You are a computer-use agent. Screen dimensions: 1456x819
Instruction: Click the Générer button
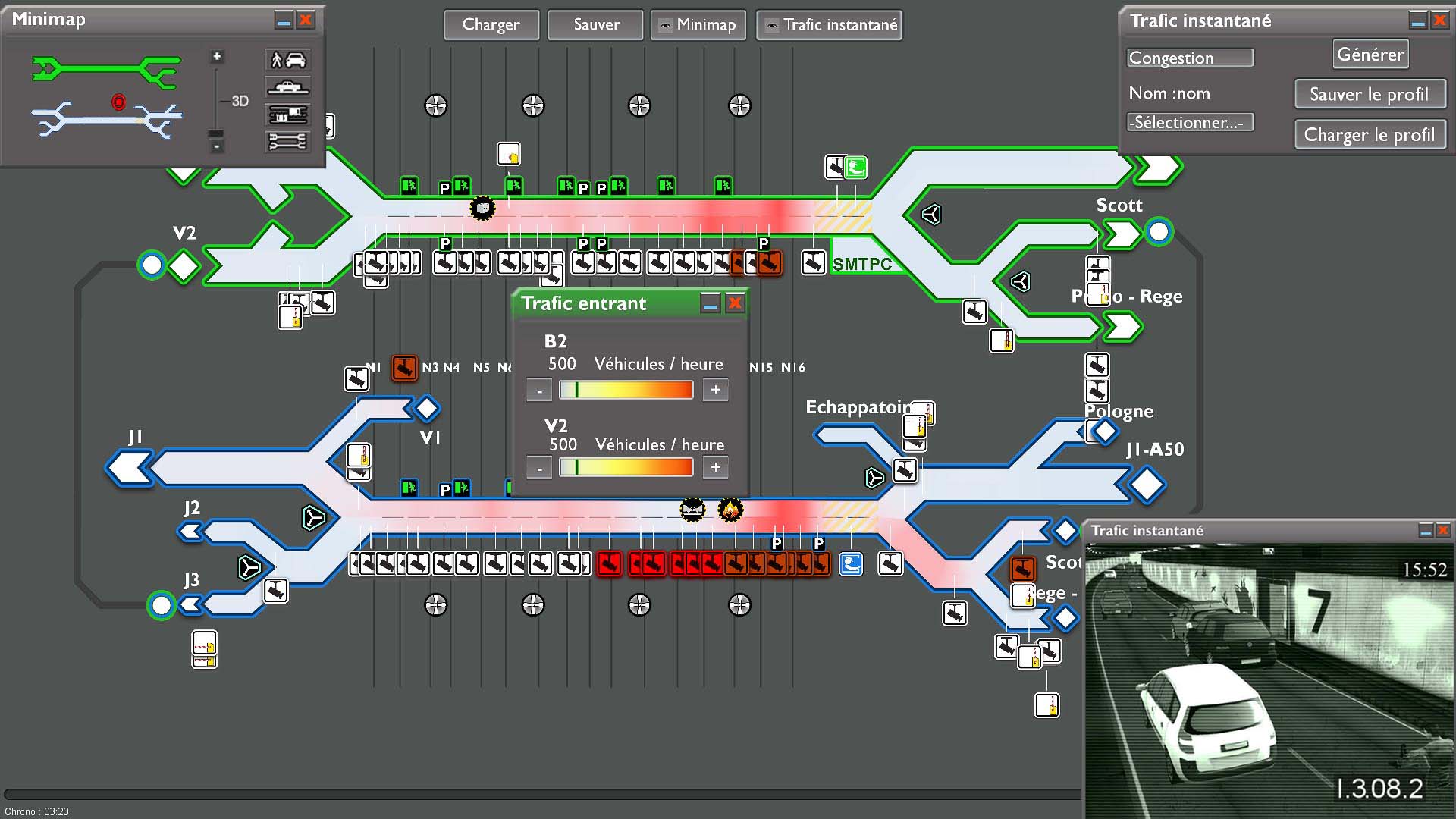tap(1370, 55)
